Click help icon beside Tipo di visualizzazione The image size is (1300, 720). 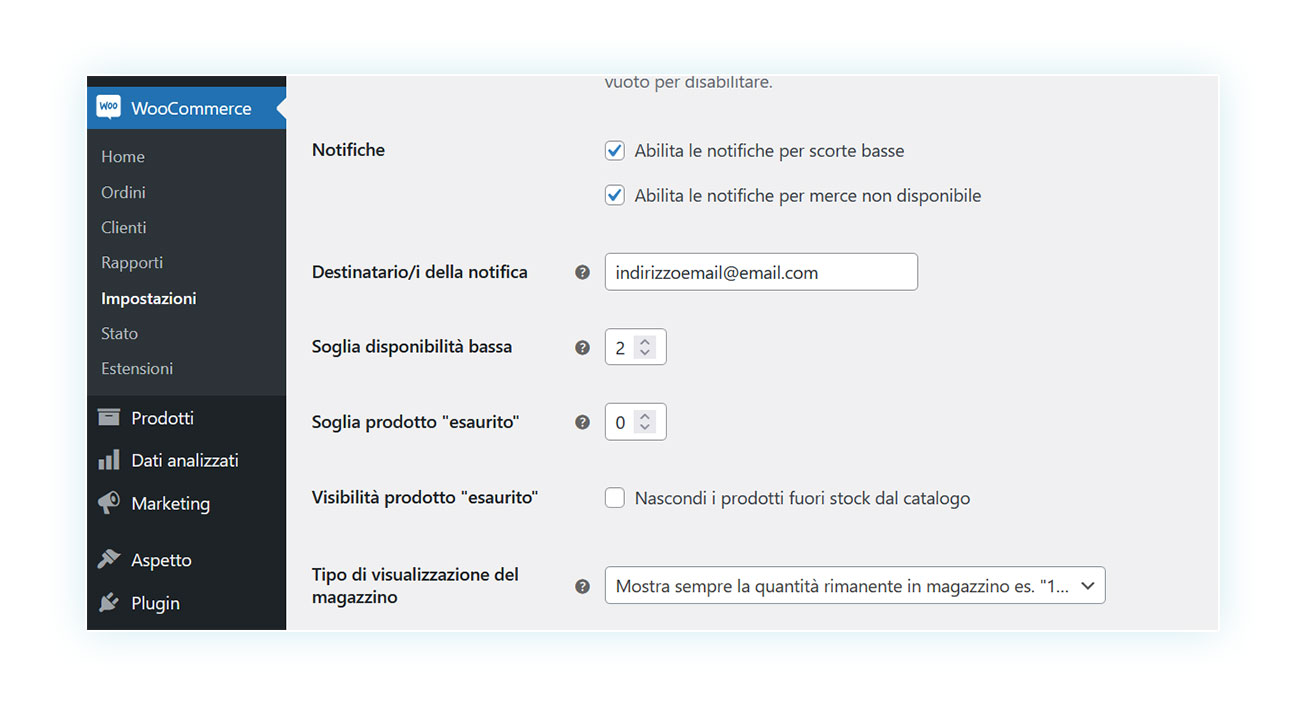(582, 587)
